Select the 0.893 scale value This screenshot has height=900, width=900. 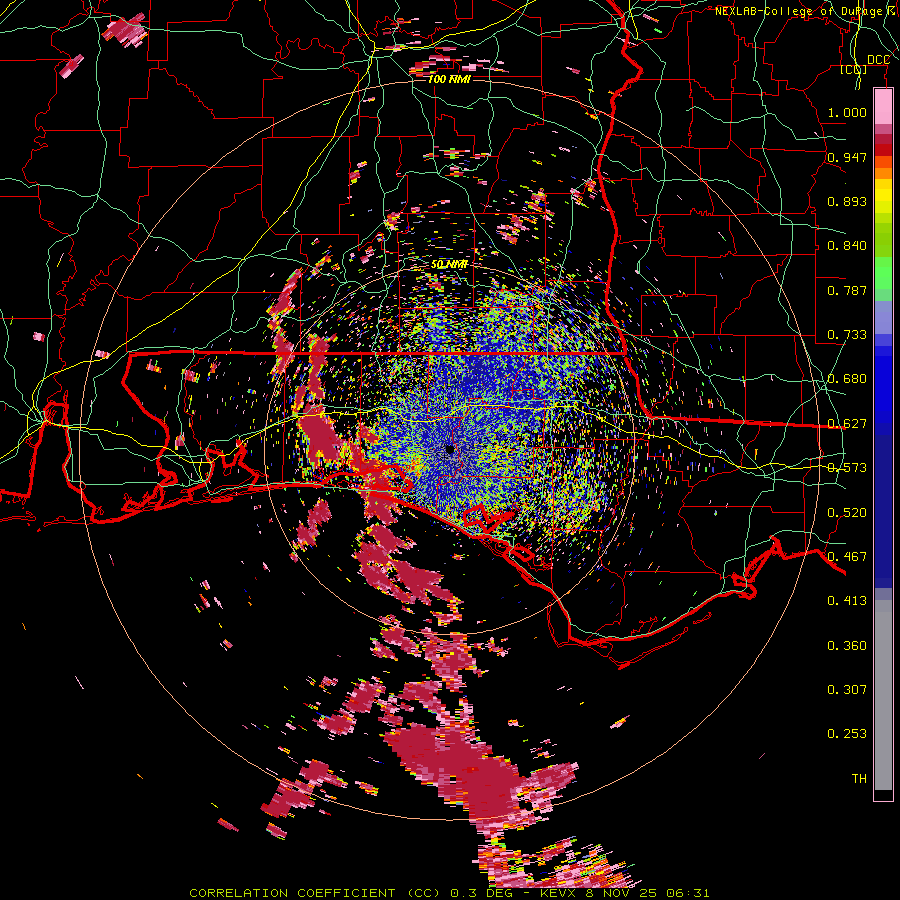[847, 201]
